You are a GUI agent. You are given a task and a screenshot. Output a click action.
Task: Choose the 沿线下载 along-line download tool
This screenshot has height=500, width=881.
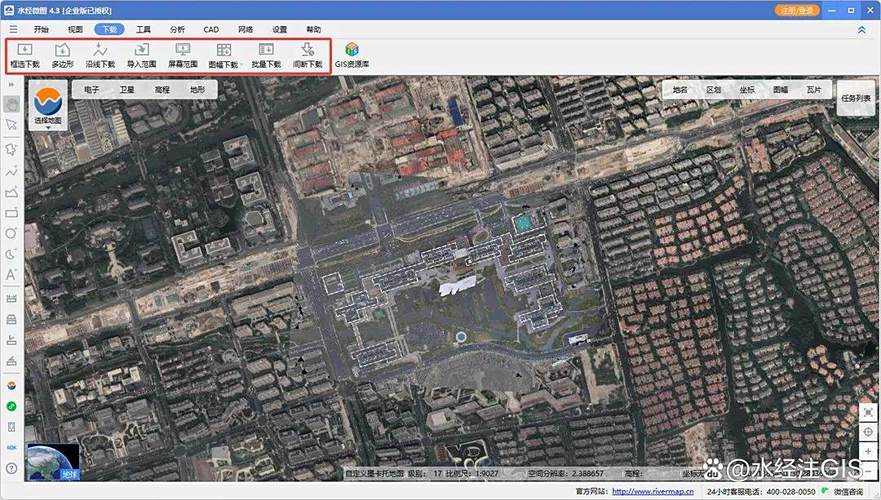click(101, 56)
